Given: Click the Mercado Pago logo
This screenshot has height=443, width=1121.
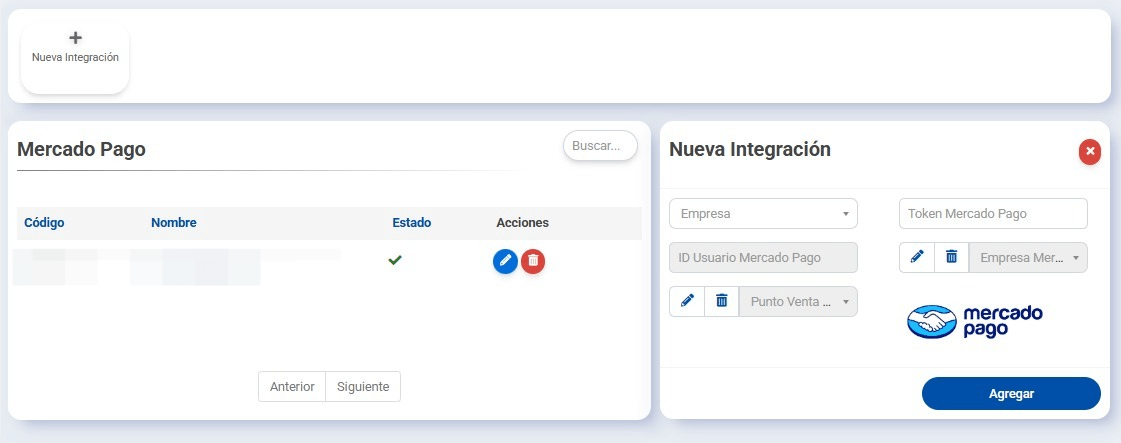Looking at the screenshot, I should click(975, 322).
